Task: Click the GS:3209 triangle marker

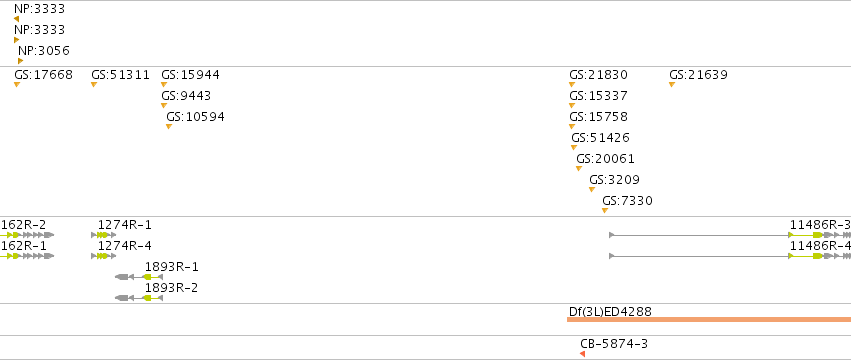Action: 592,190
